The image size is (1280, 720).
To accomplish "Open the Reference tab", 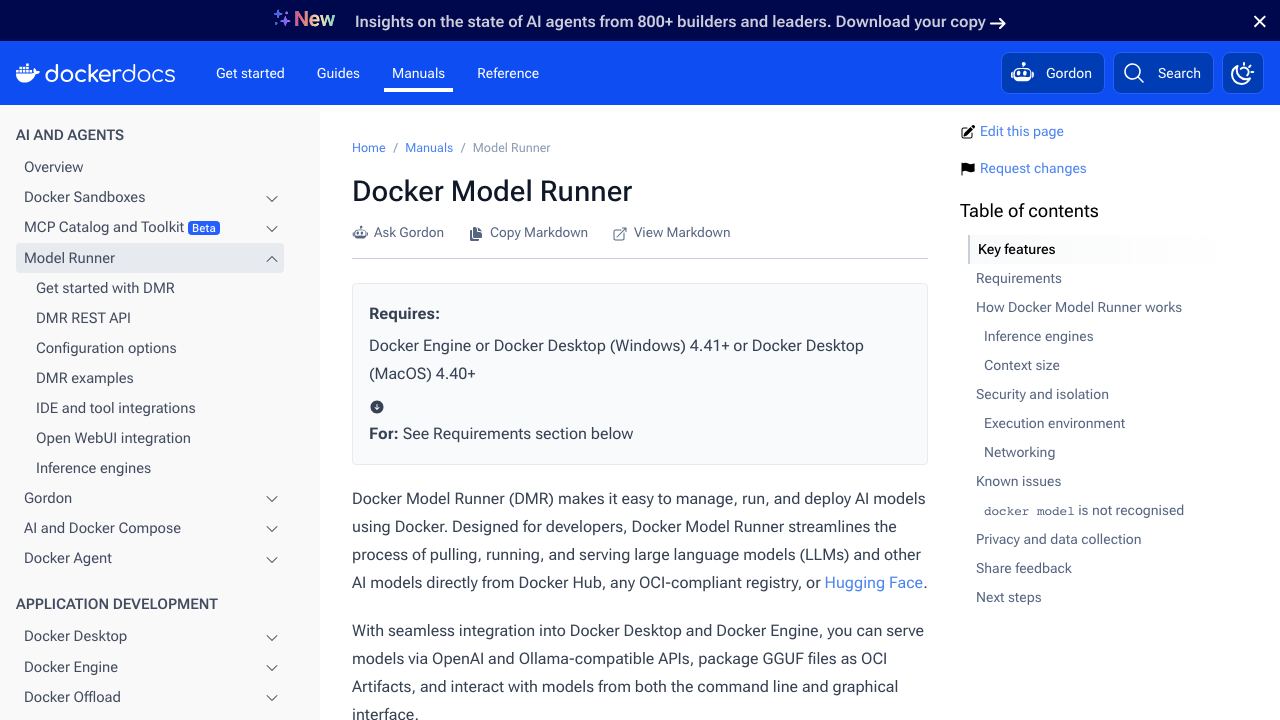I will (x=508, y=73).
